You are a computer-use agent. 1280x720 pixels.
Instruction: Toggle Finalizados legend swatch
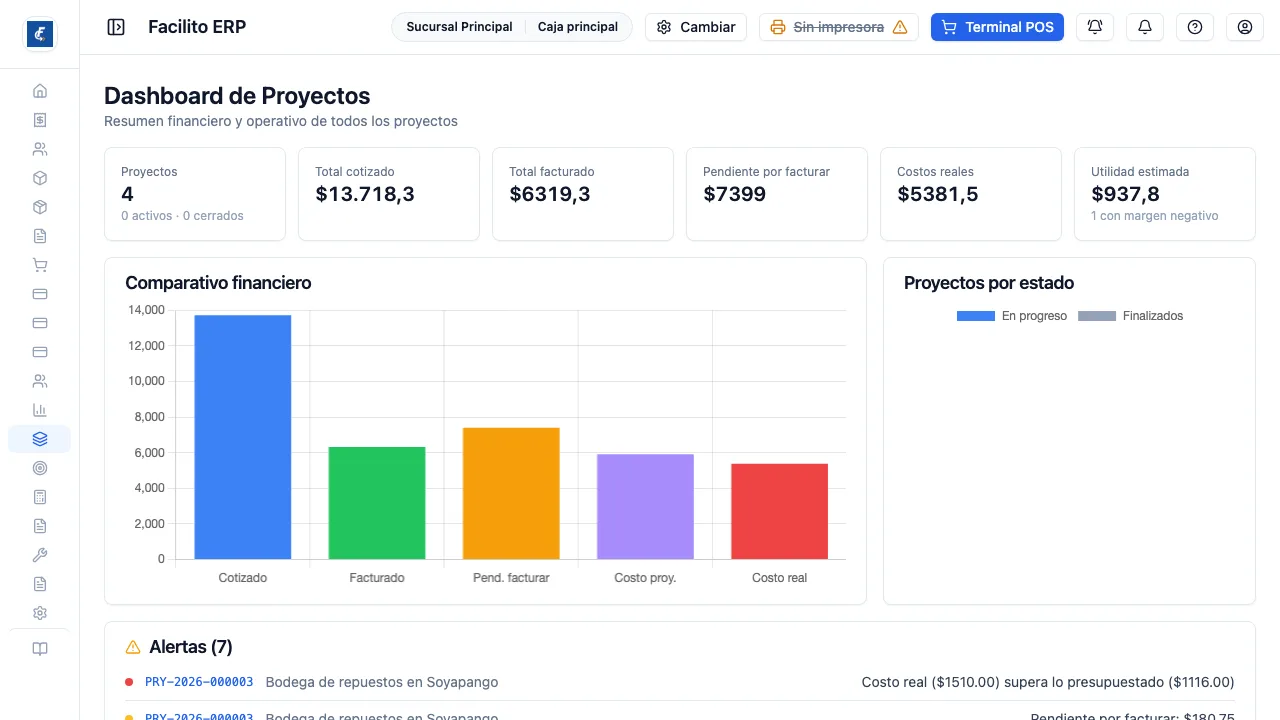coord(1097,316)
